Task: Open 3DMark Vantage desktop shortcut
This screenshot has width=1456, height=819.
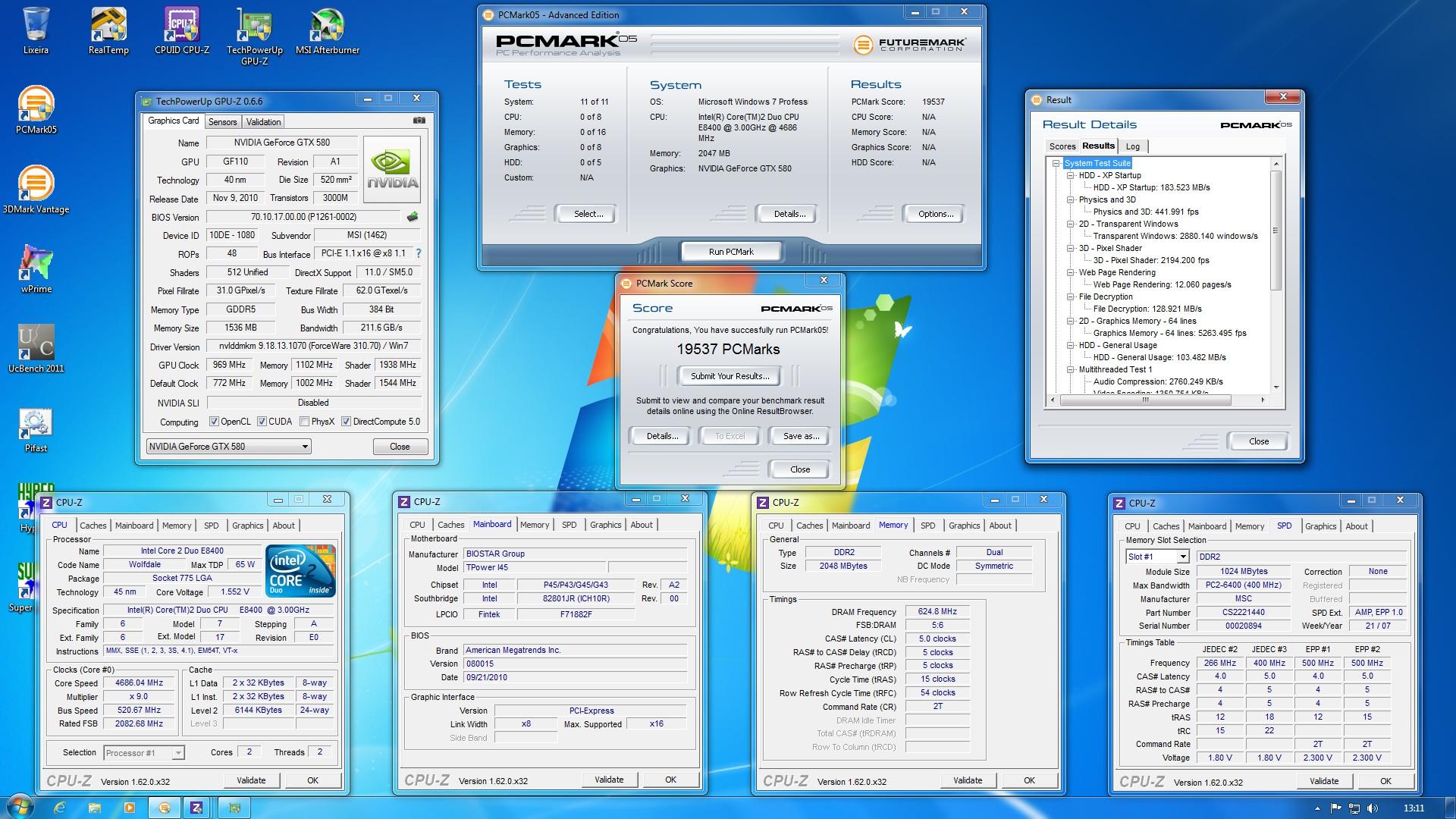Action: 36,190
